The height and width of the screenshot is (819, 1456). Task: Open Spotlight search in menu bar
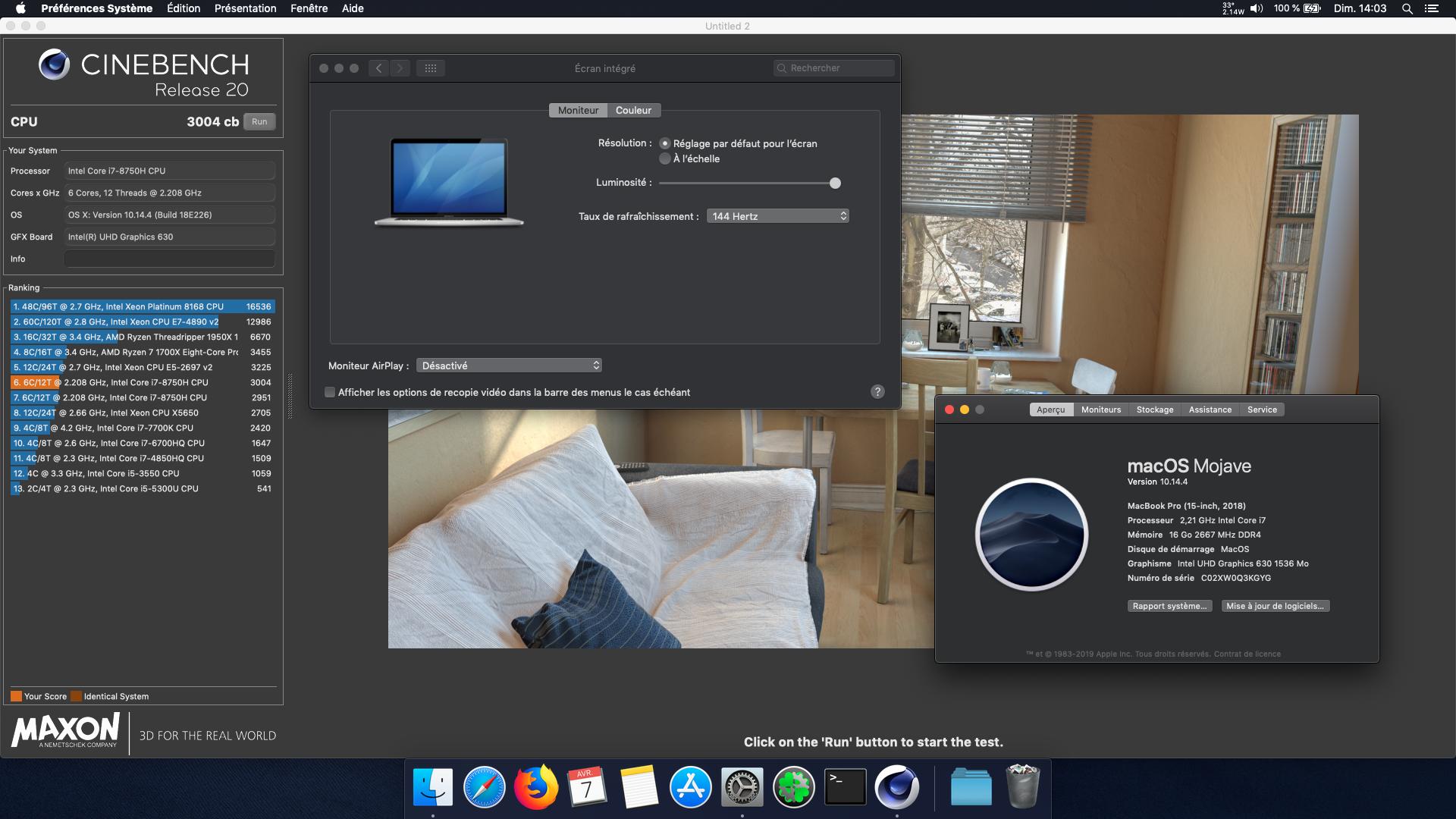click(x=1407, y=8)
